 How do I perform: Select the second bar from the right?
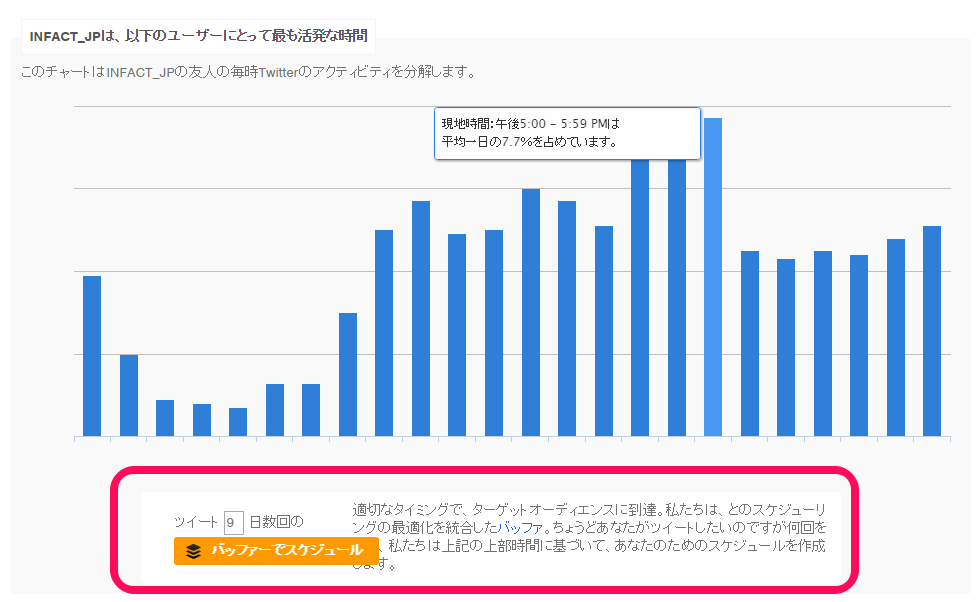click(x=895, y=337)
